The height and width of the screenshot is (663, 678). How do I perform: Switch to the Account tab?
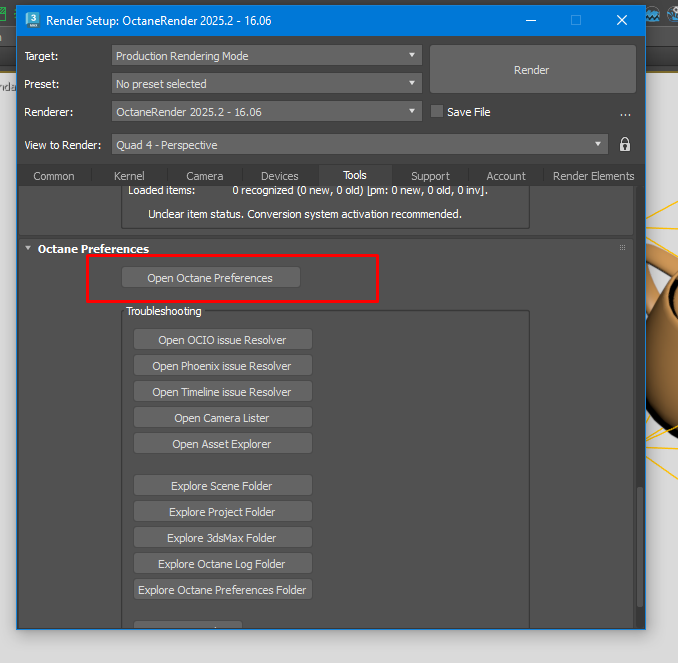point(506,176)
